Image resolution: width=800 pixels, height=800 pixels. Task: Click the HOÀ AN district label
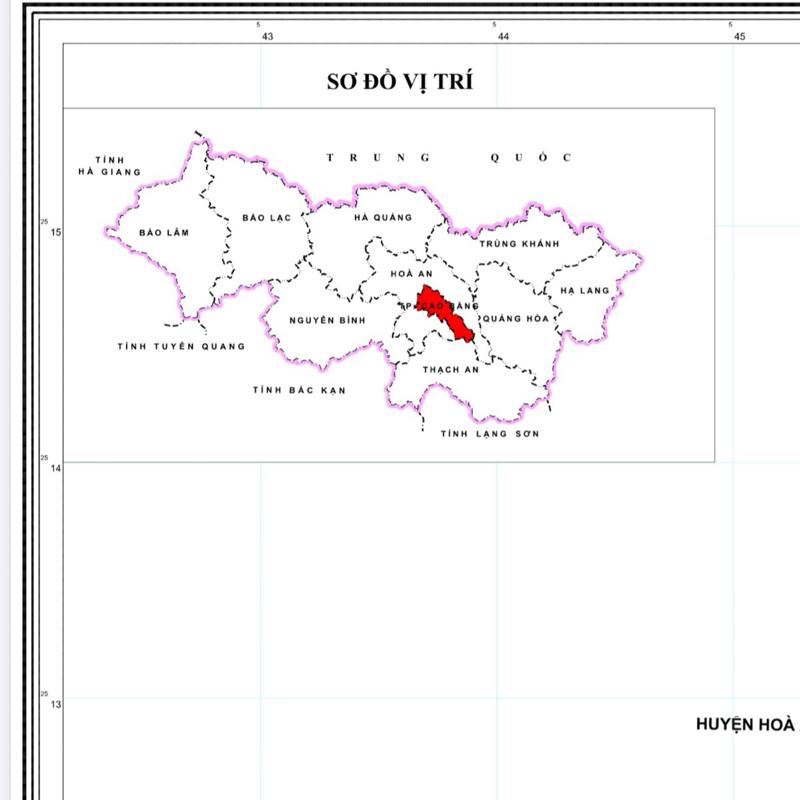tap(411, 274)
